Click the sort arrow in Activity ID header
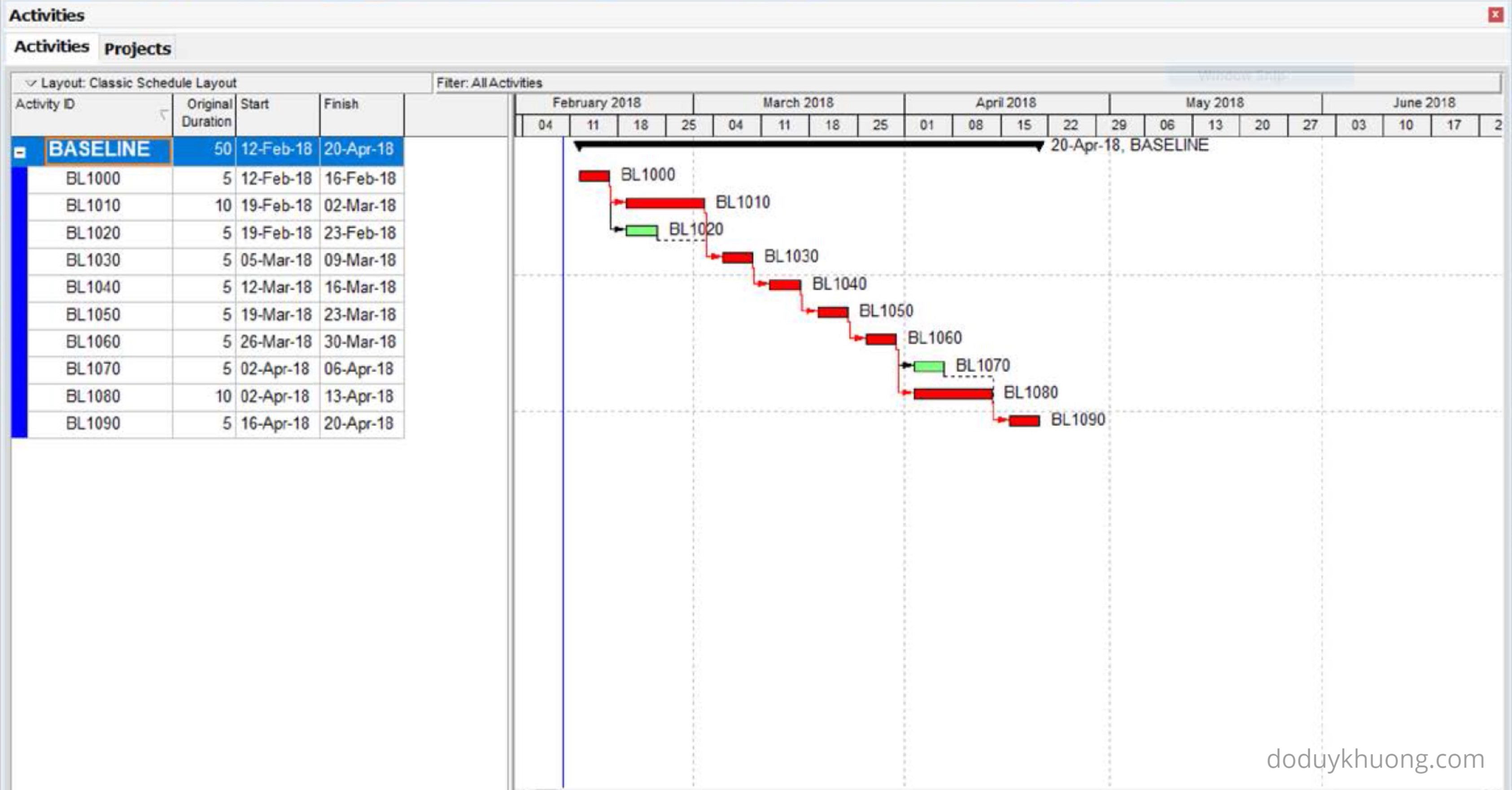 [x=163, y=114]
